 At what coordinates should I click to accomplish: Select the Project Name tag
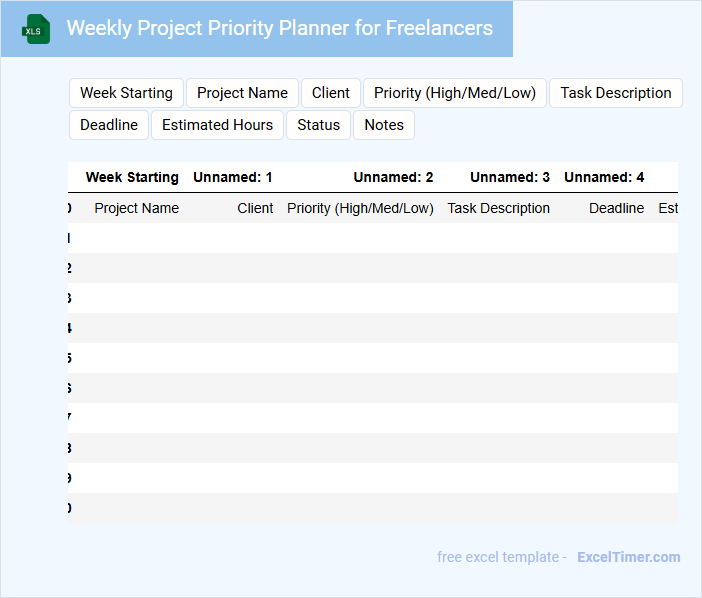(242, 93)
